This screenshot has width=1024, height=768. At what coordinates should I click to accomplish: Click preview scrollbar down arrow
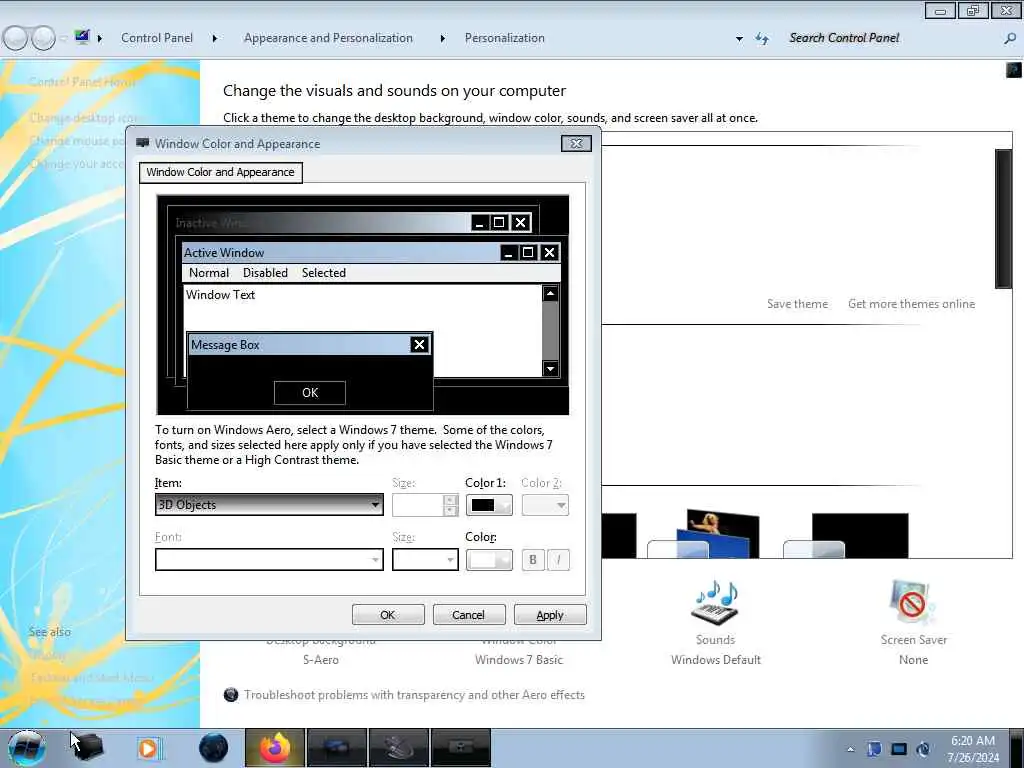(x=551, y=369)
